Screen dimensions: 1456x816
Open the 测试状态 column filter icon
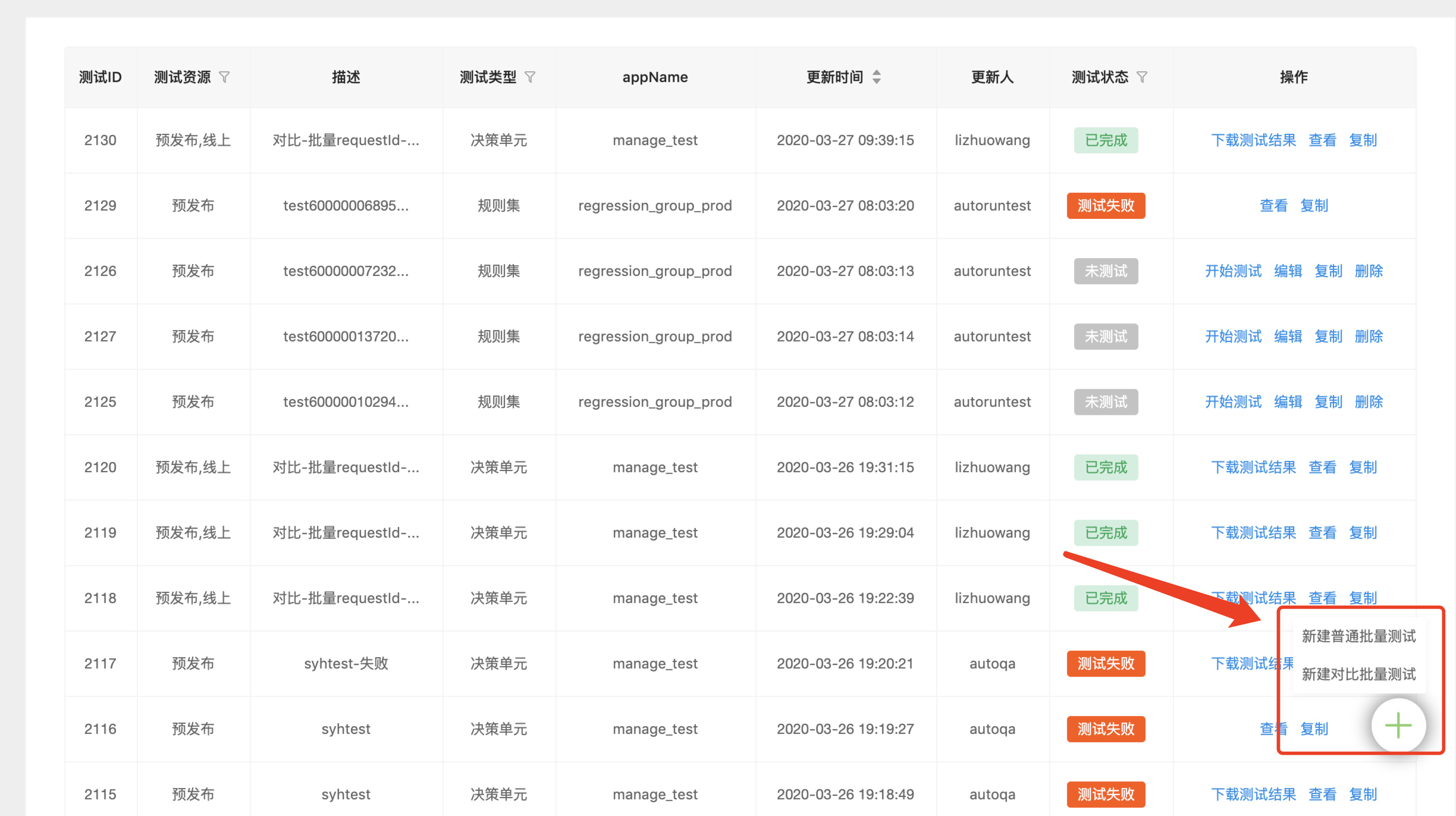click(x=1142, y=77)
